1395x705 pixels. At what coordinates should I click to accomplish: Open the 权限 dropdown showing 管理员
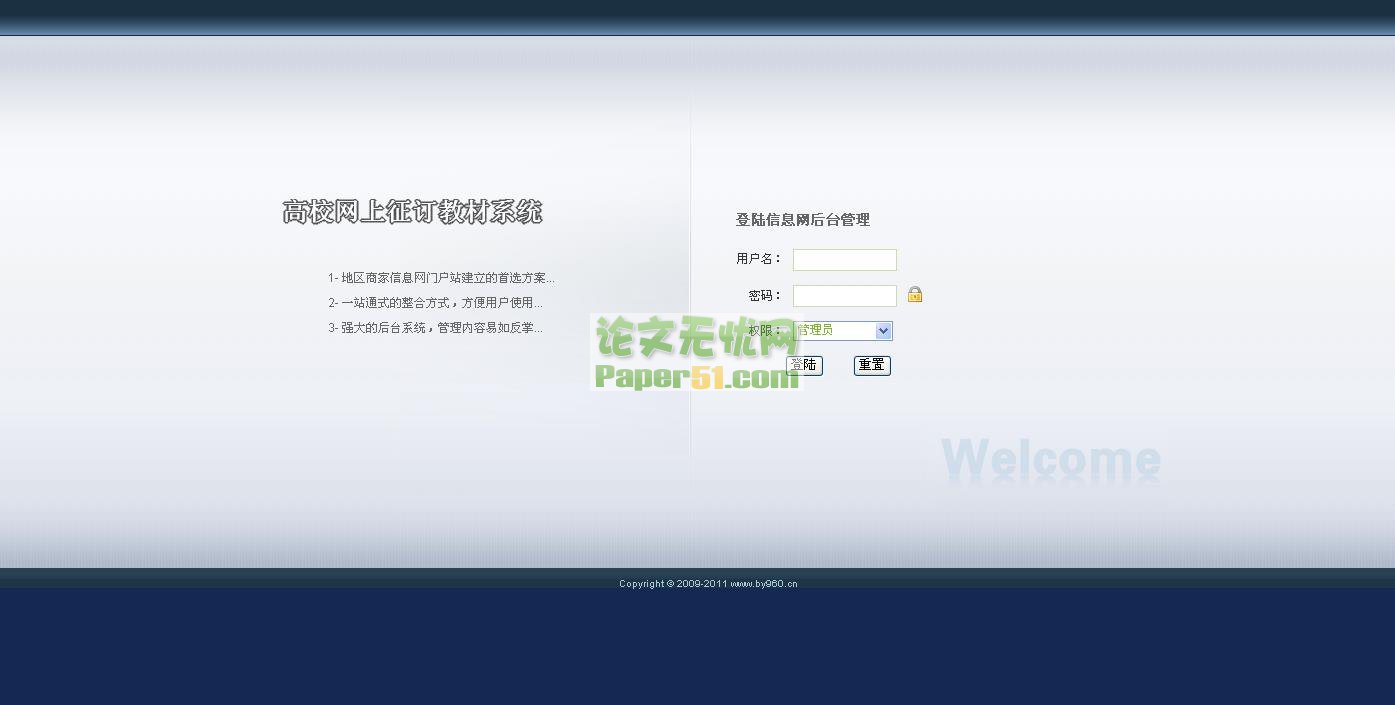coord(843,331)
